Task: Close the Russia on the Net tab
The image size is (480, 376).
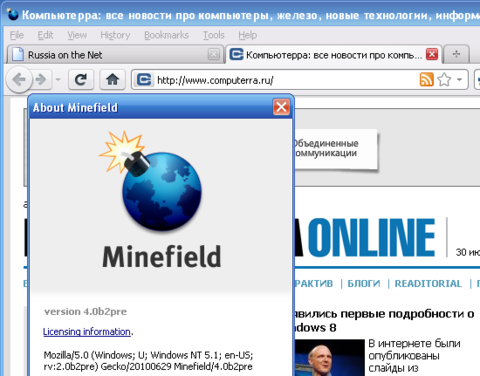Action: pyautogui.click(x=214, y=54)
